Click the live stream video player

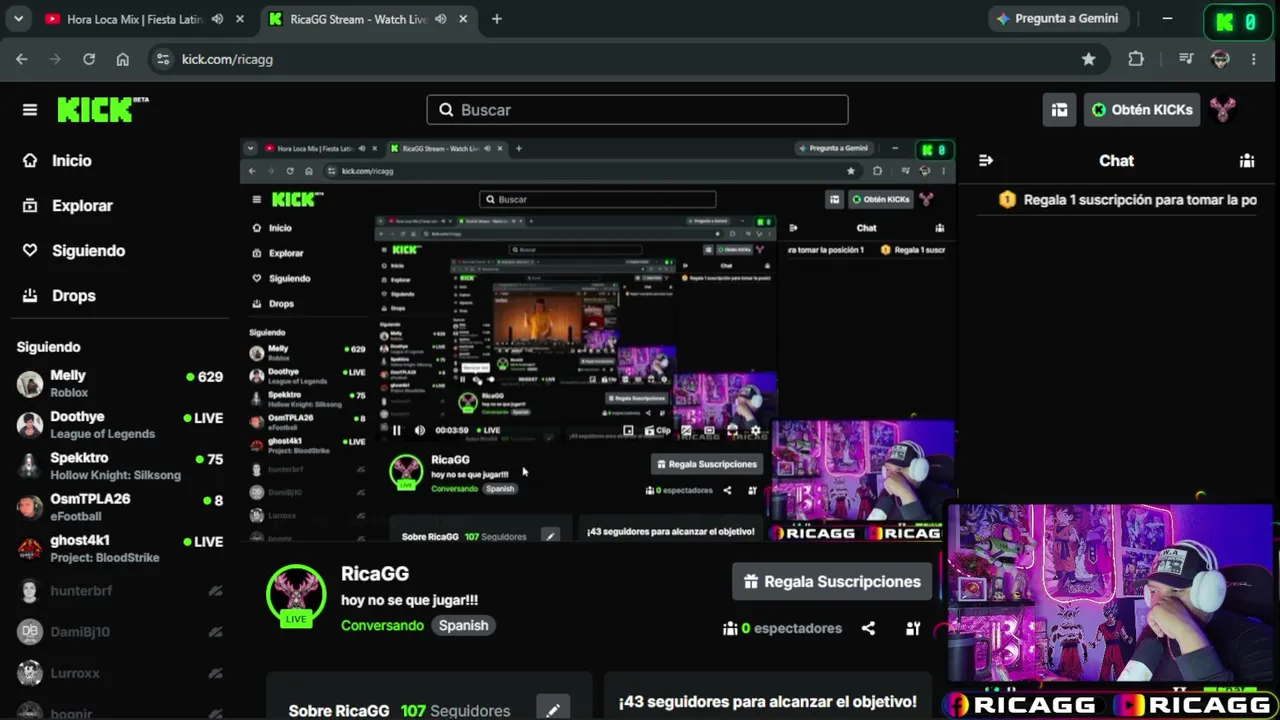pyautogui.click(x=598, y=340)
